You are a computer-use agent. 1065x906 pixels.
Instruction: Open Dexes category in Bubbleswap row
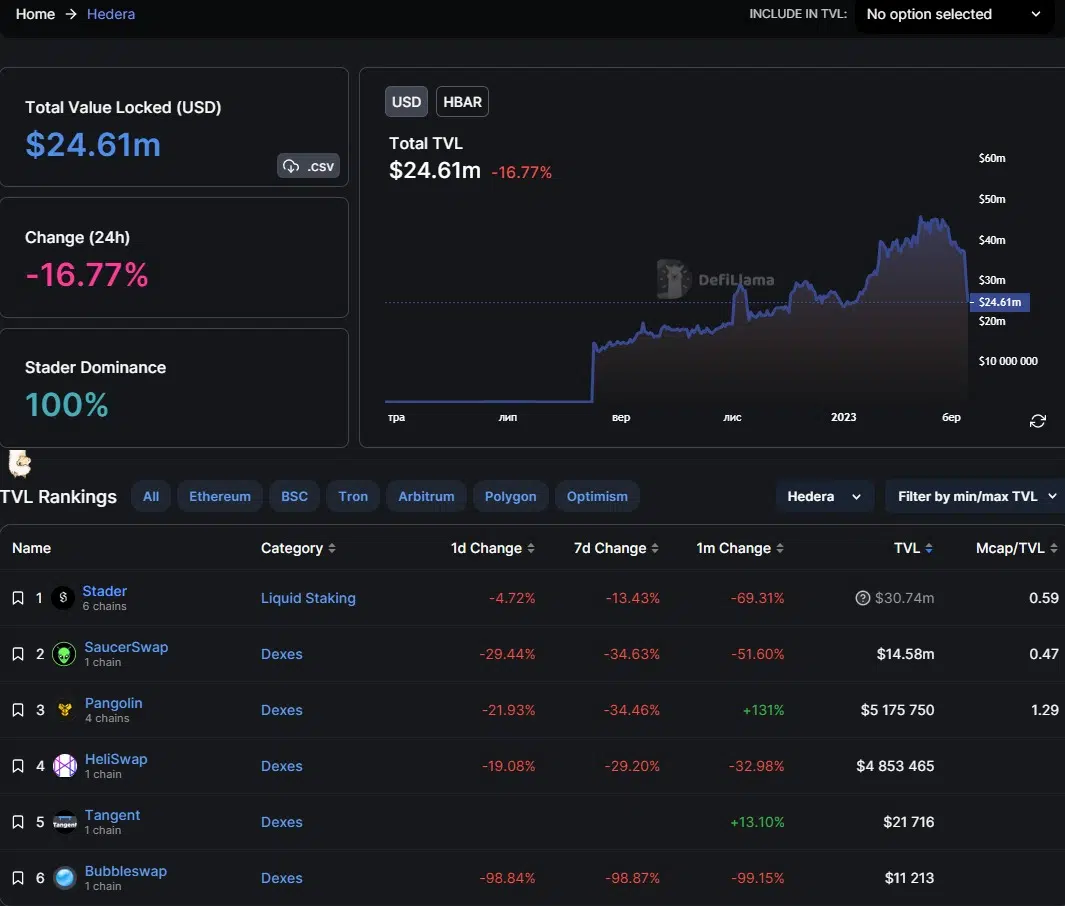[x=282, y=877]
